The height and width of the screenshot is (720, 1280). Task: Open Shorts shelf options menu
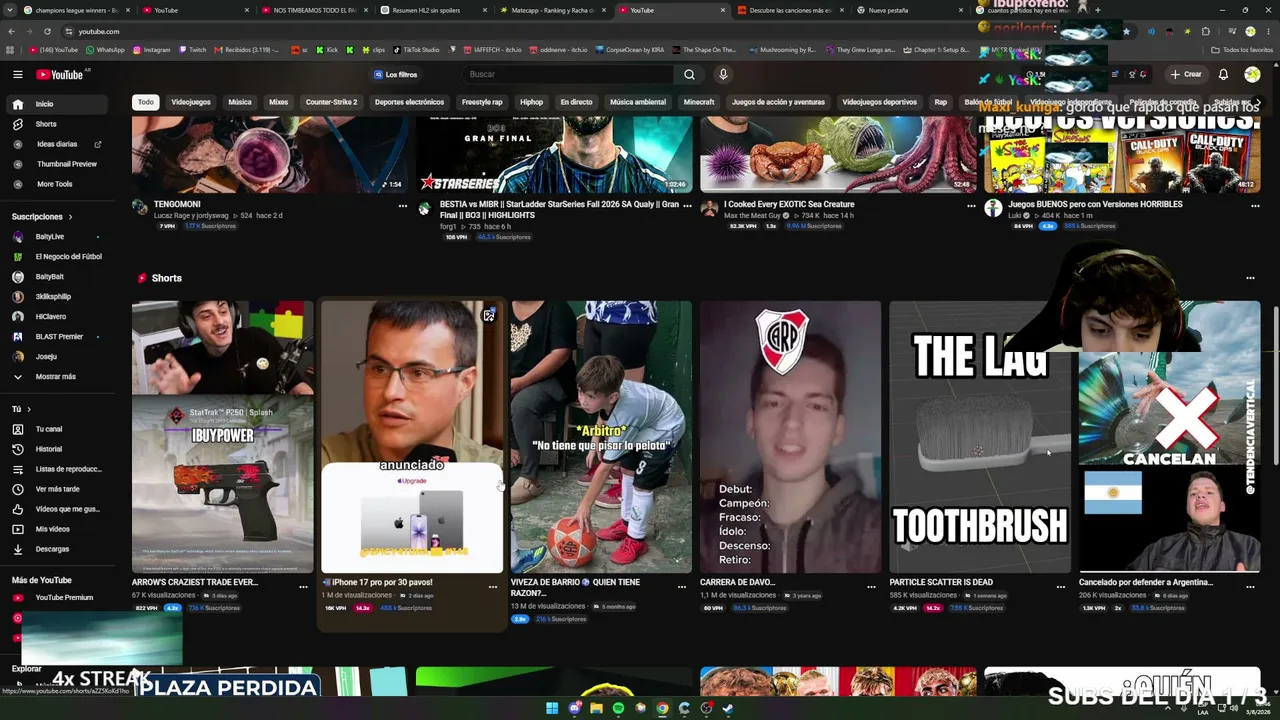1250,278
